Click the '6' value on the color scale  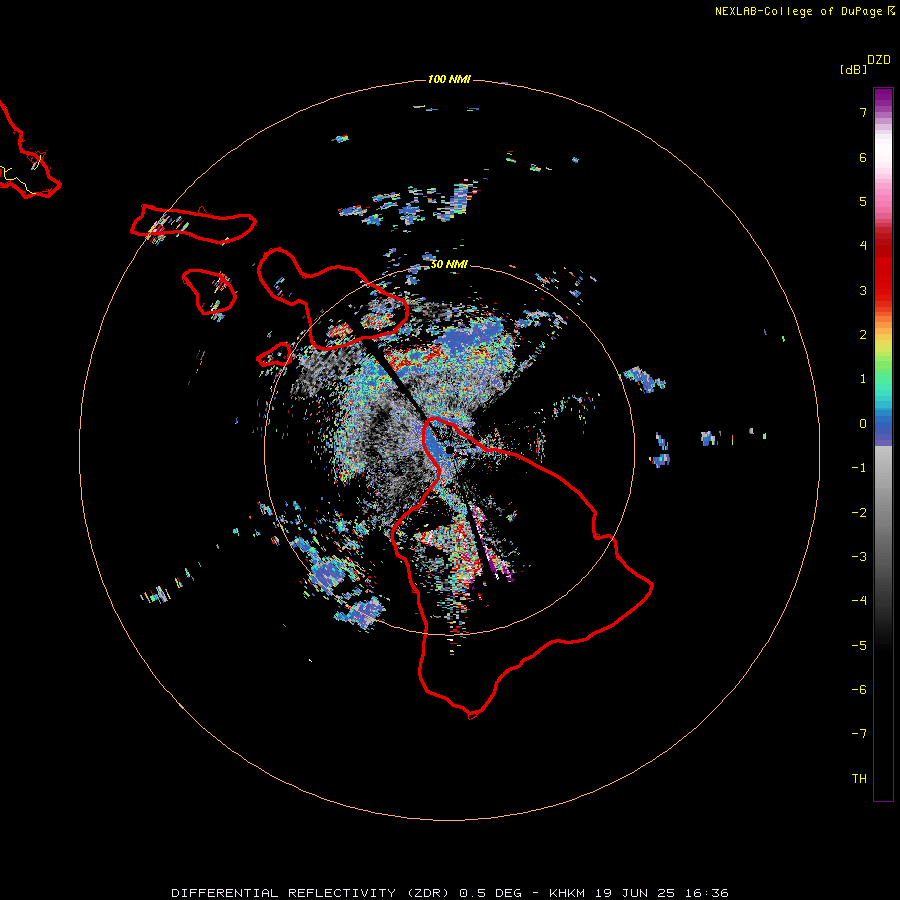[x=863, y=157]
